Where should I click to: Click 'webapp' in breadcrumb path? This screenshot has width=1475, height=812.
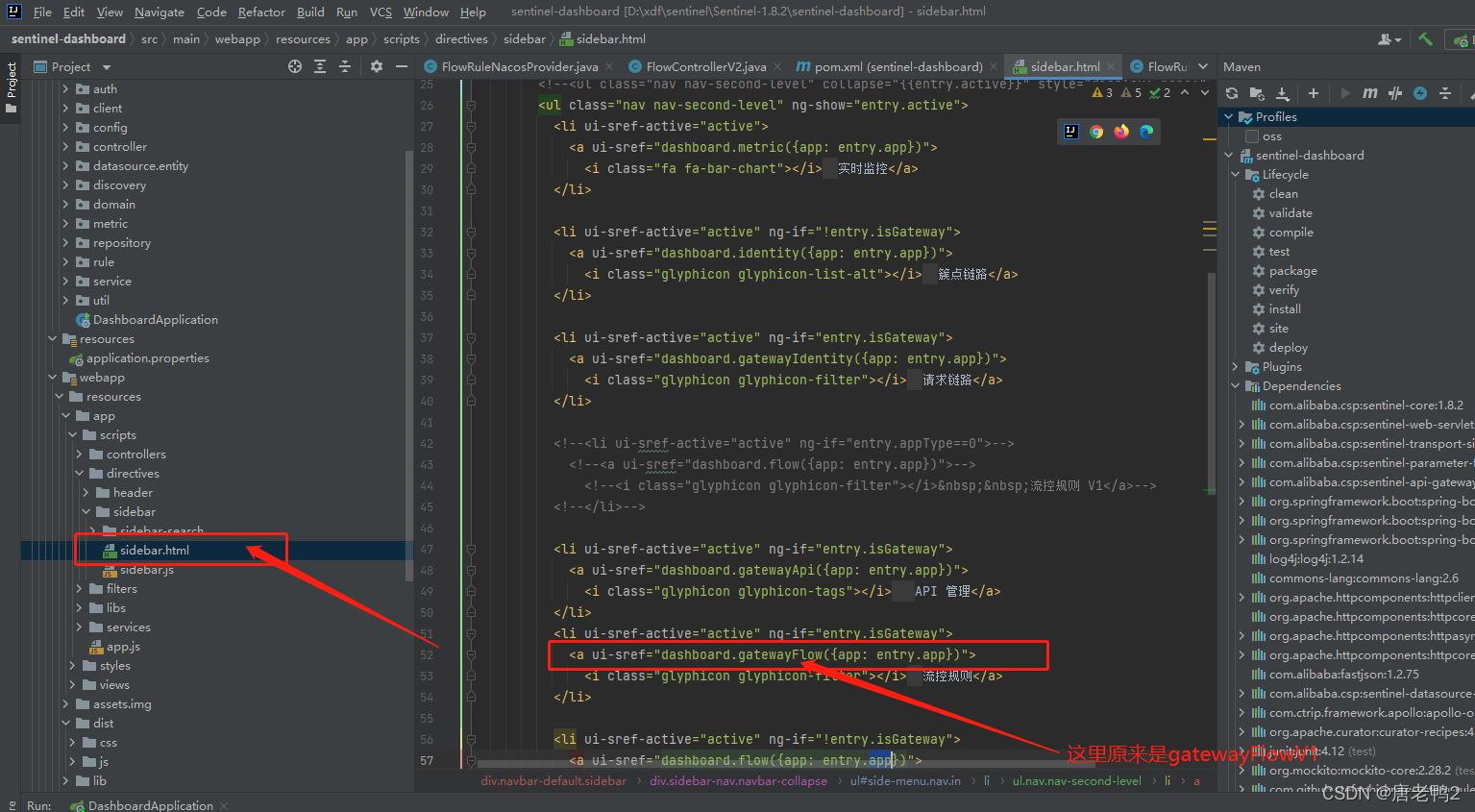pos(237,39)
